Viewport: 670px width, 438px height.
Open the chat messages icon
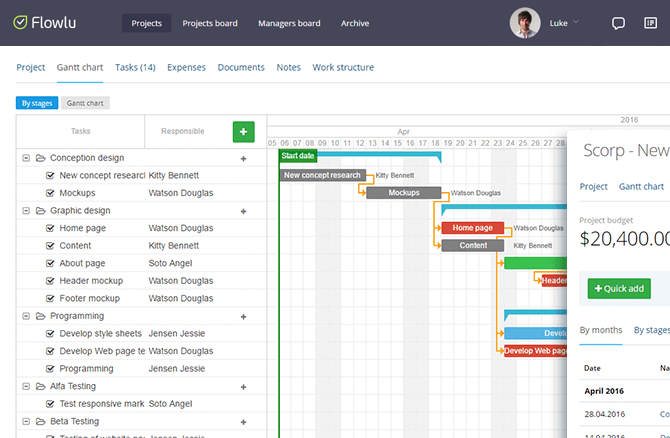point(618,23)
